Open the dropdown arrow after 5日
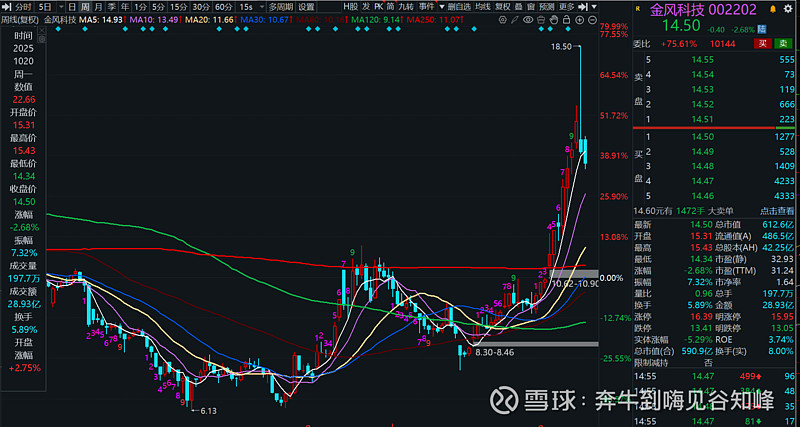 tap(61, 7)
